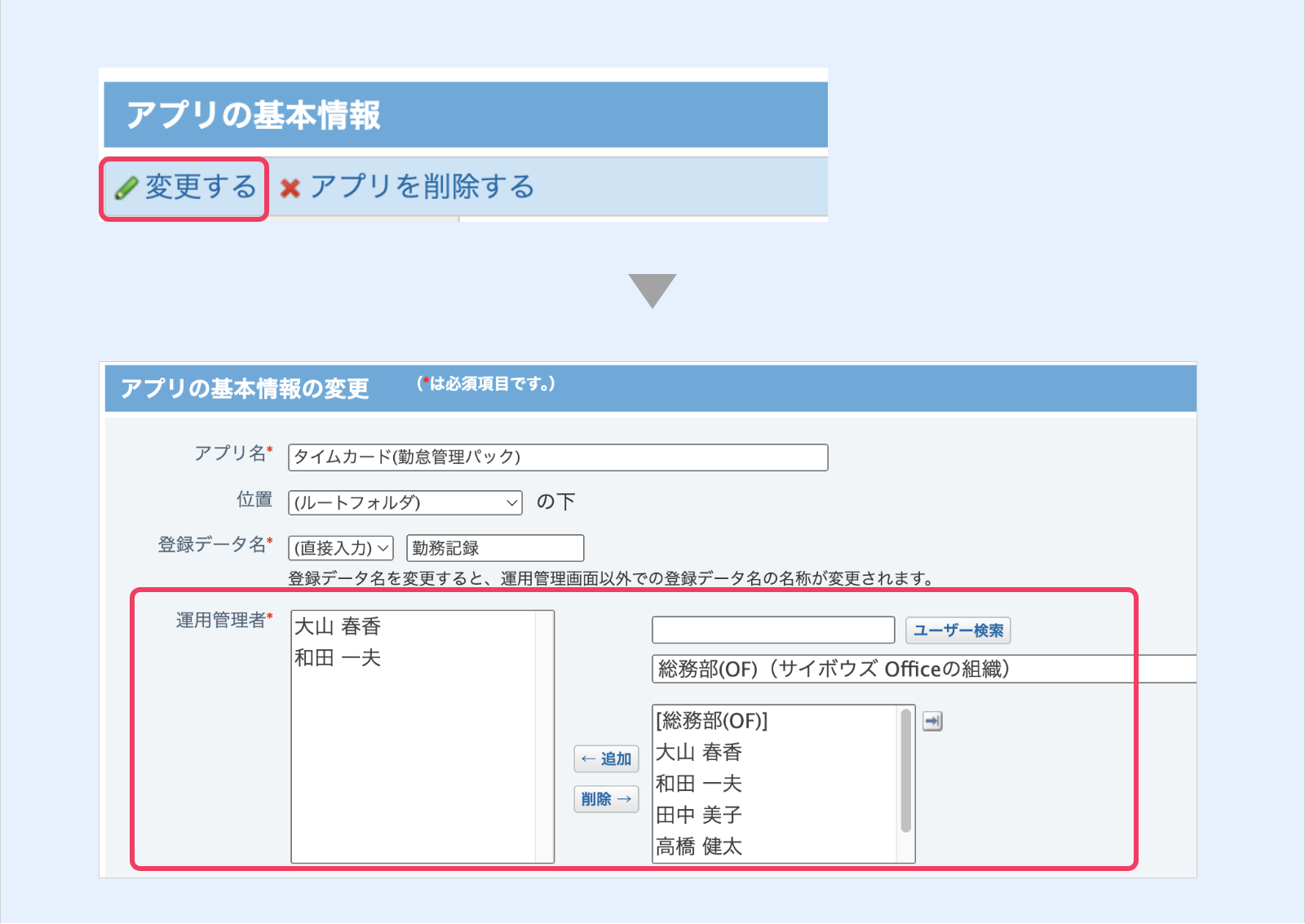Click the administrators list scrollbar track
The width and height of the screenshot is (1305, 924).
(544, 736)
